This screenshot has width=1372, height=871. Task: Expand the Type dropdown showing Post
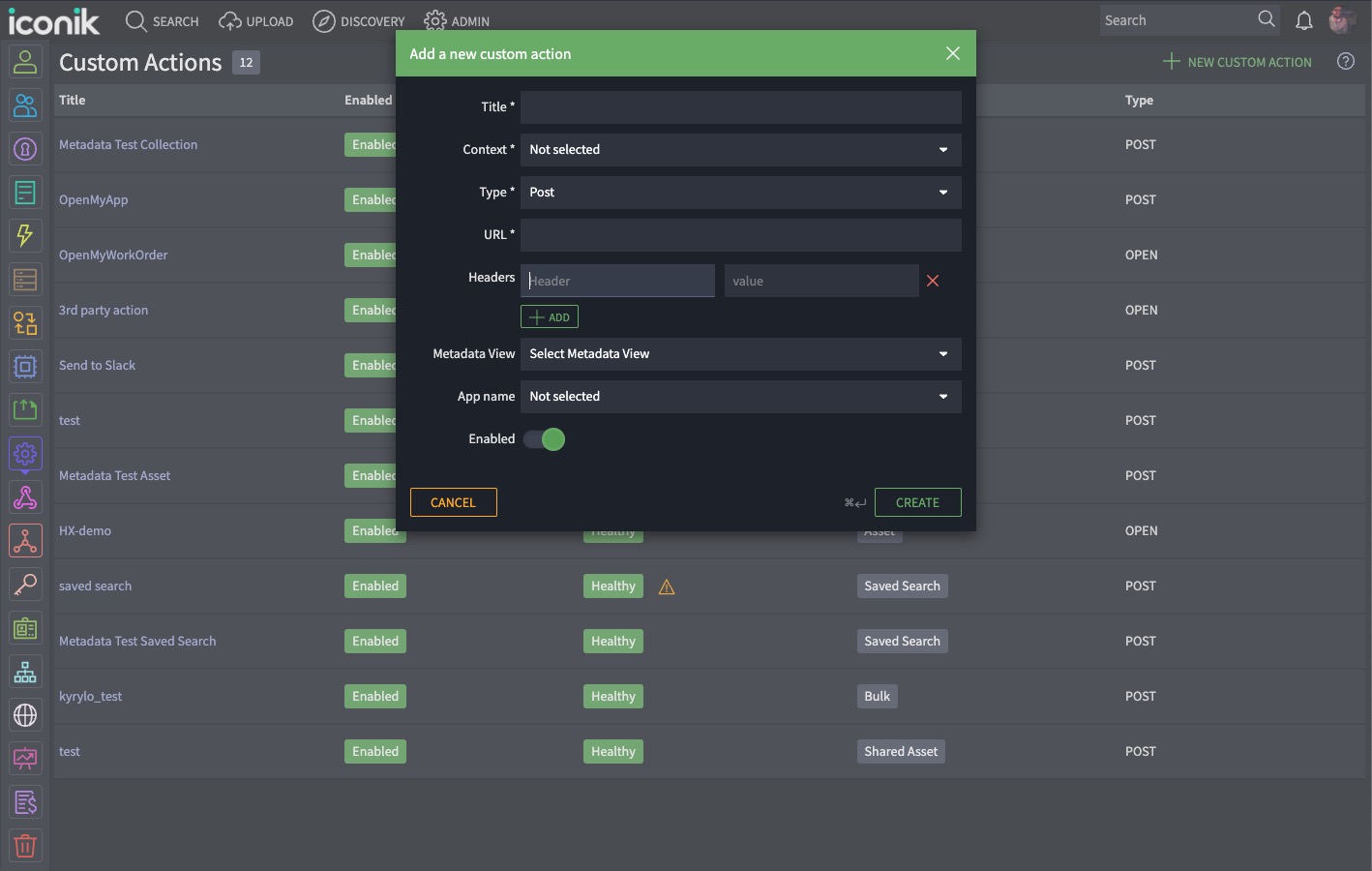point(740,193)
